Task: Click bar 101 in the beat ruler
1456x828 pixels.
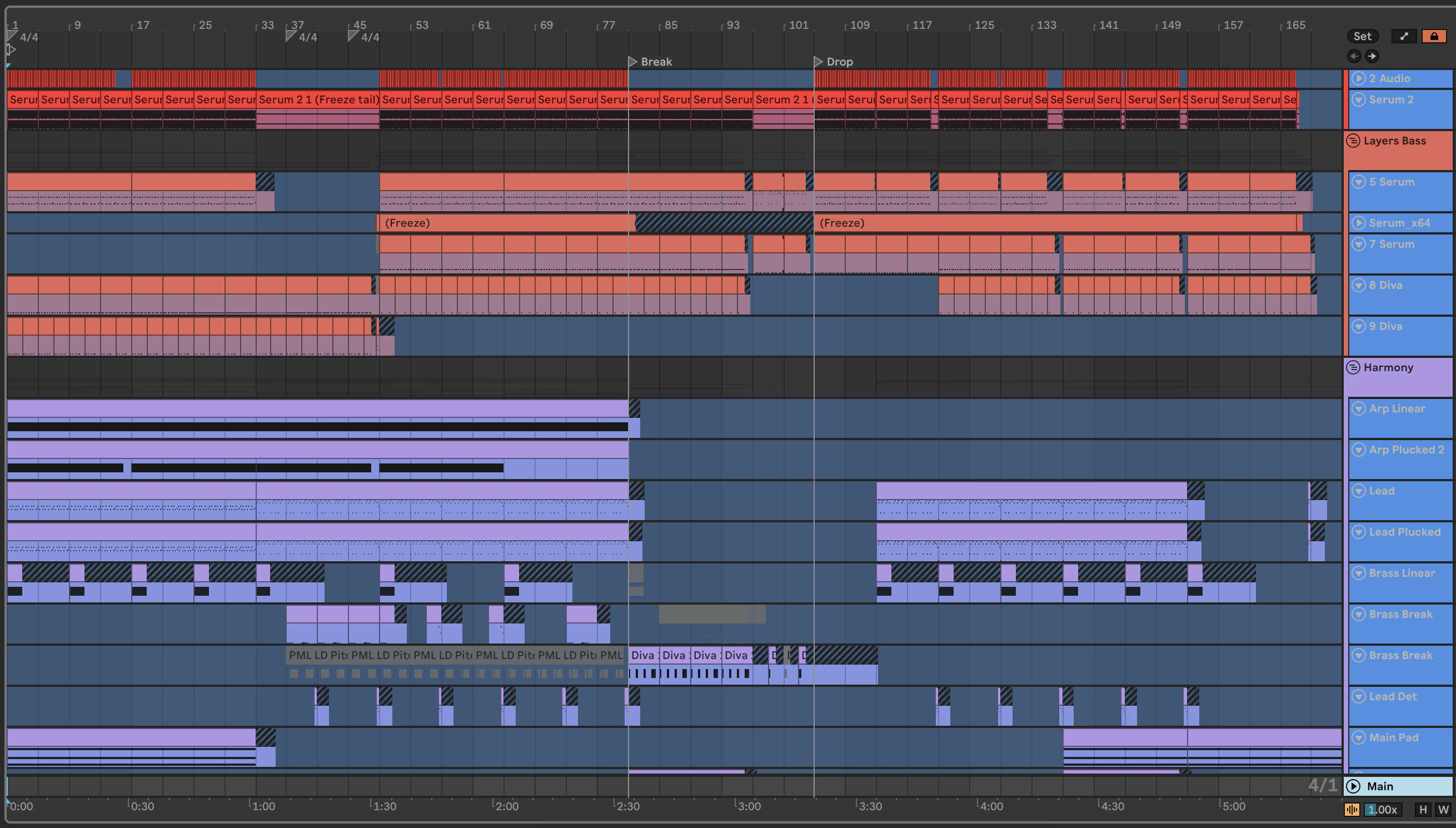Action: (798, 25)
